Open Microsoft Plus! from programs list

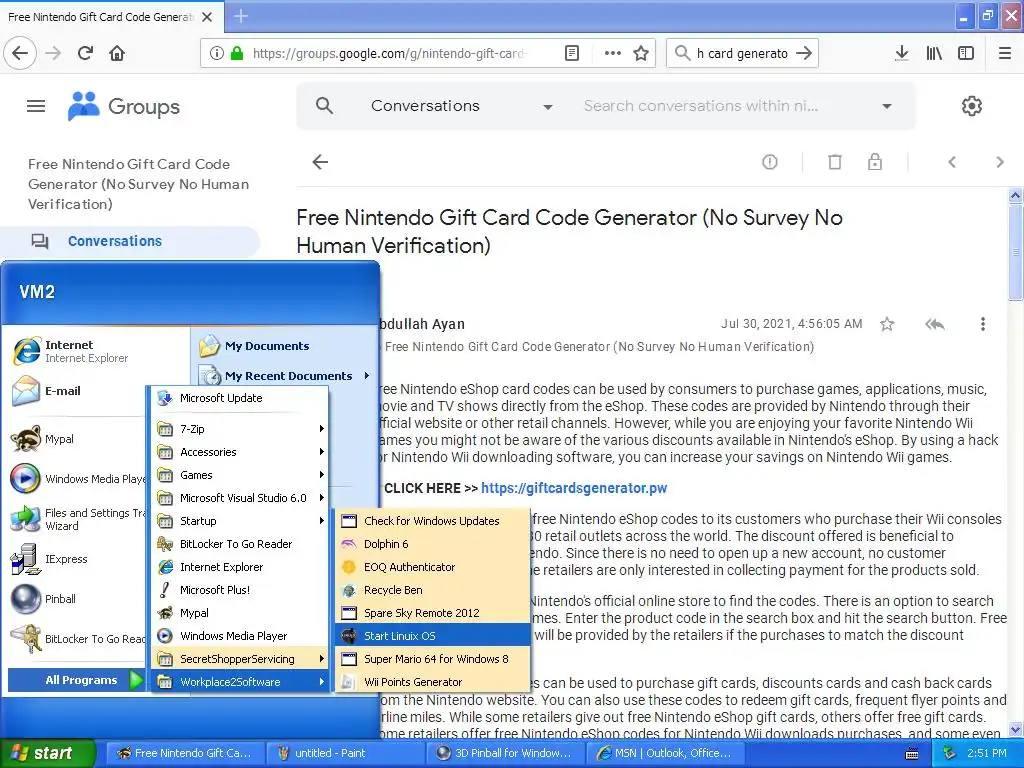click(x=240, y=590)
